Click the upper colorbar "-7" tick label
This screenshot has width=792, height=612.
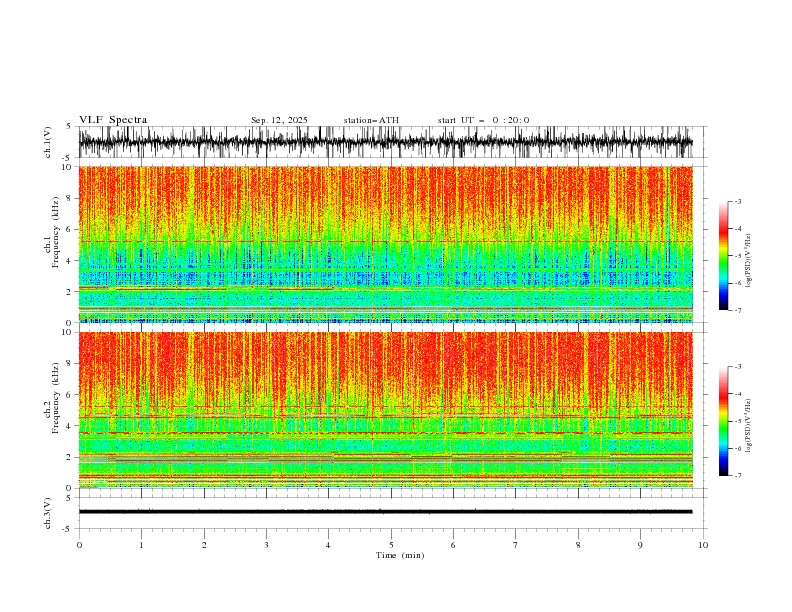point(737,310)
